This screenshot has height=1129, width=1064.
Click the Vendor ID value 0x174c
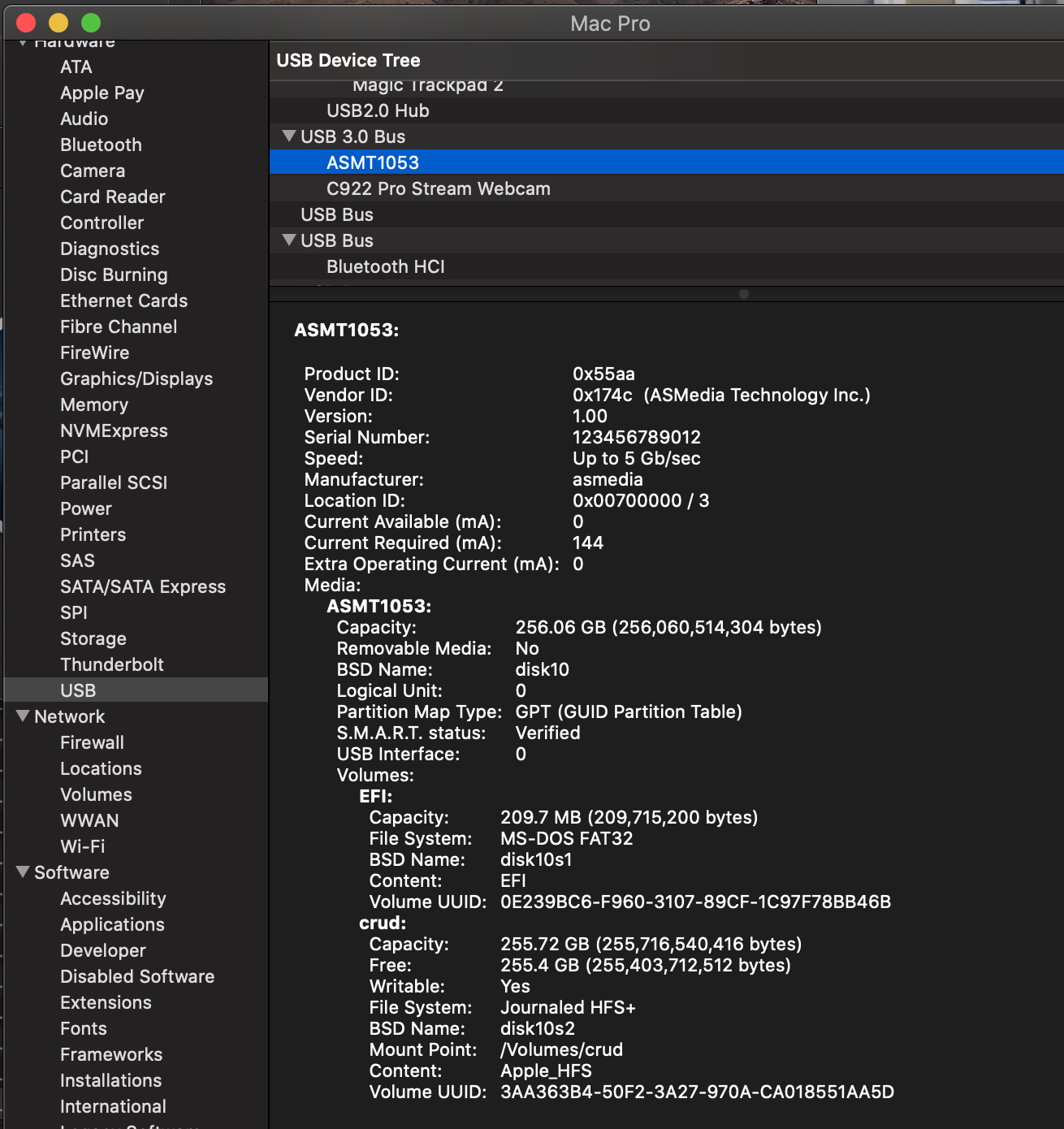[x=603, y=395]
